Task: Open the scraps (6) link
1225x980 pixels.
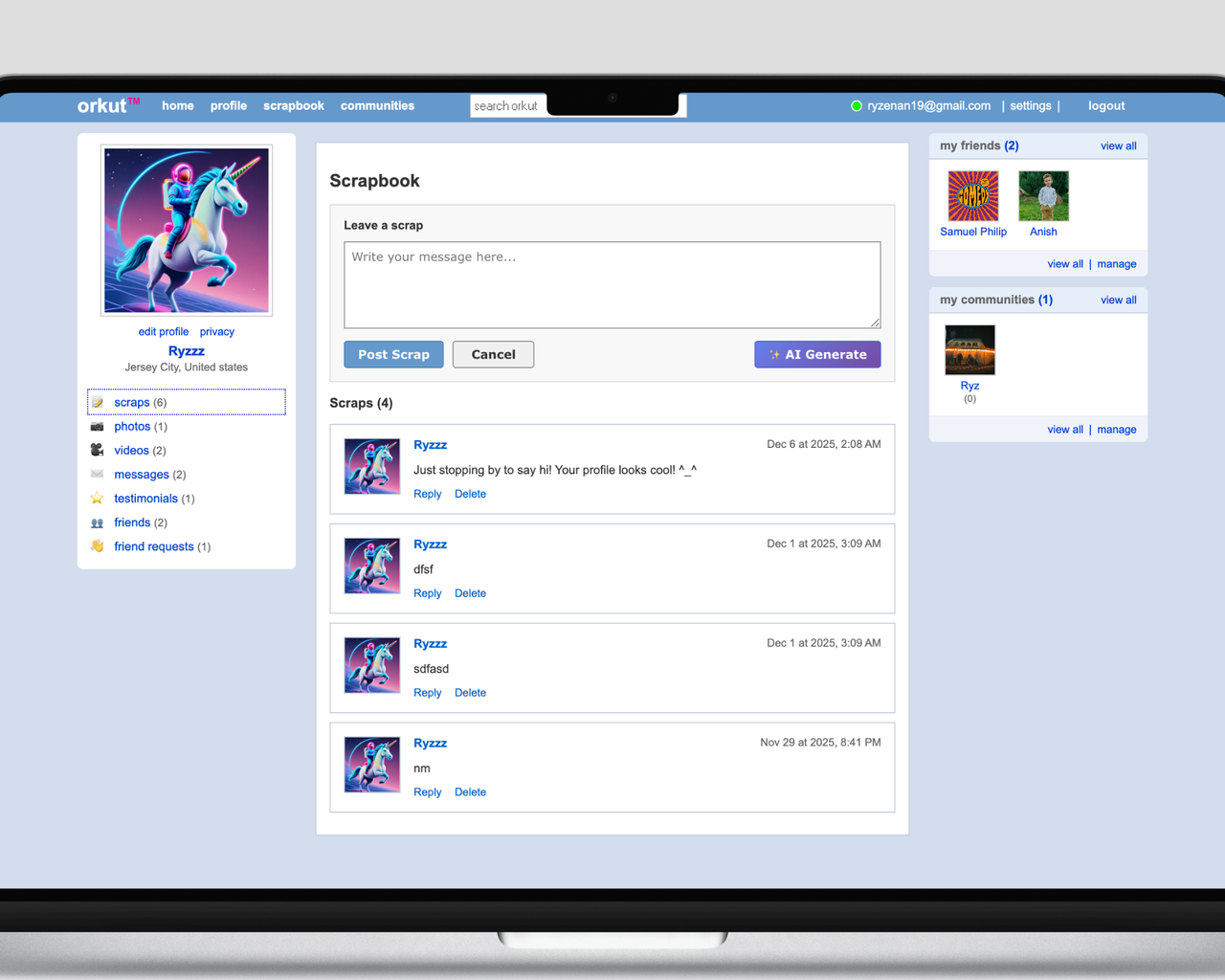Action: tap(140, 403)
